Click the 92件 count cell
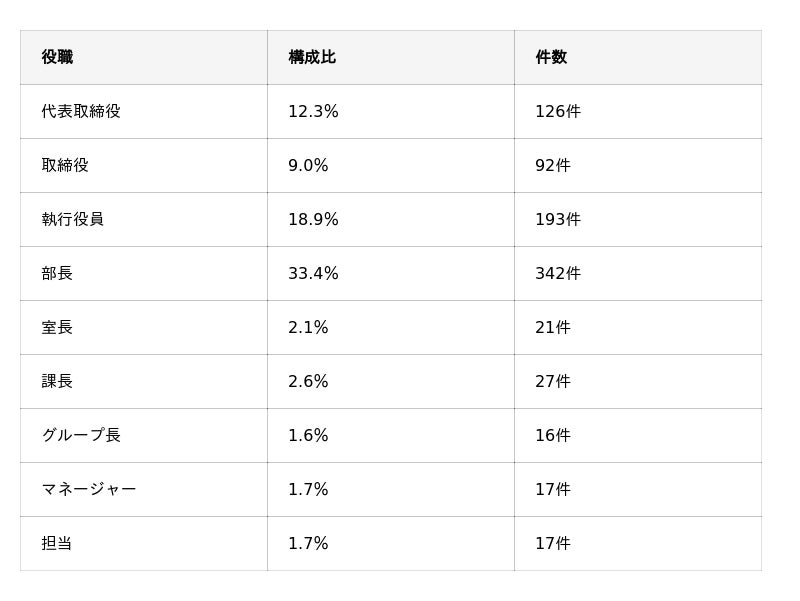Image resolution: width=800 pixels, height=601 pixels. pyautogui.click(x=638, y=165)
